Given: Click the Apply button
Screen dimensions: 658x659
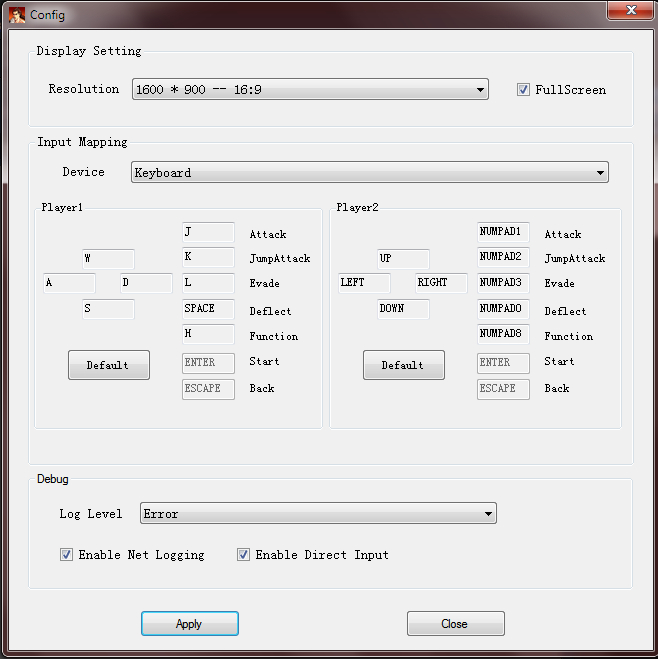Looking at the screenshot, I should pos(190,623).
